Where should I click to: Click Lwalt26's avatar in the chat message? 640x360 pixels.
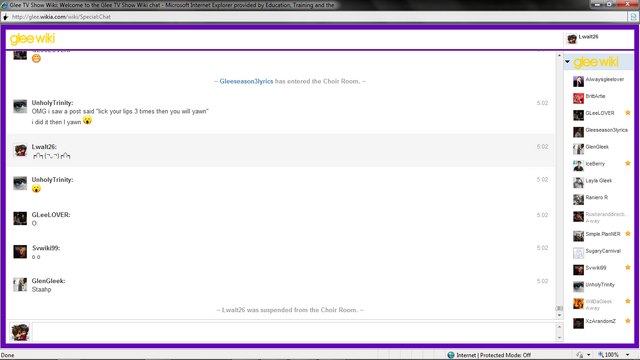pos(20,150)
